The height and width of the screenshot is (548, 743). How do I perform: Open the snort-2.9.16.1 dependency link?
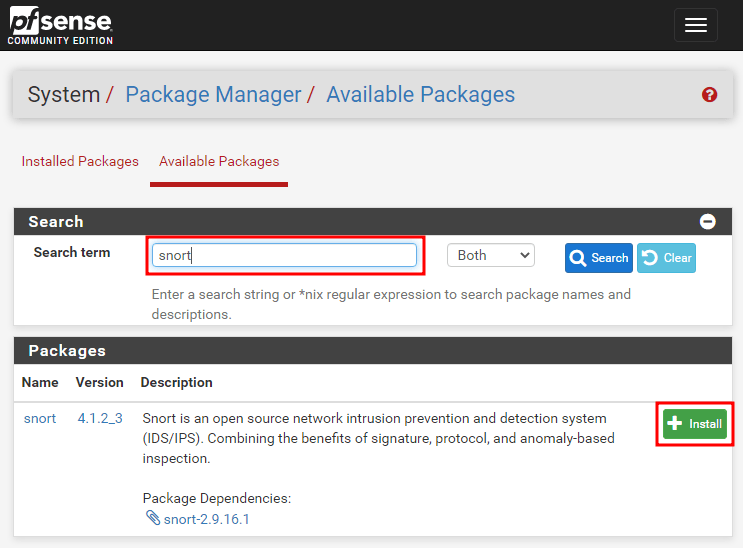coord(206,519)
